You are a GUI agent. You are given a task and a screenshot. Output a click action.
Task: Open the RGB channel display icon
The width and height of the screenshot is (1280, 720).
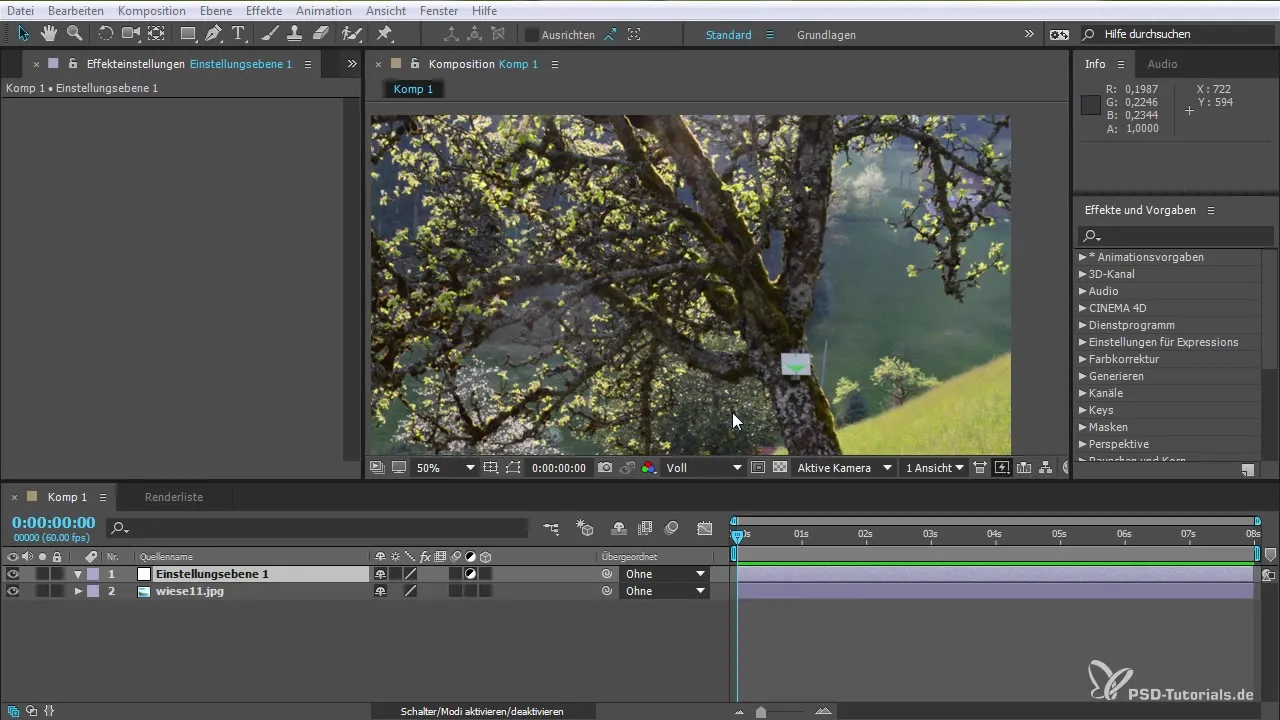[x=649, y=468]
